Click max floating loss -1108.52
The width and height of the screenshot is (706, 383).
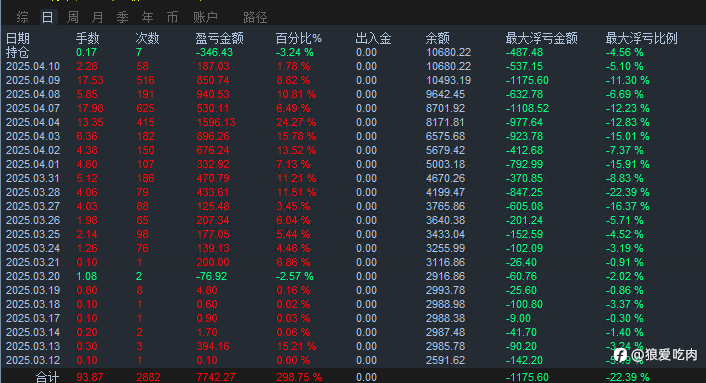(x=527, y=108)
